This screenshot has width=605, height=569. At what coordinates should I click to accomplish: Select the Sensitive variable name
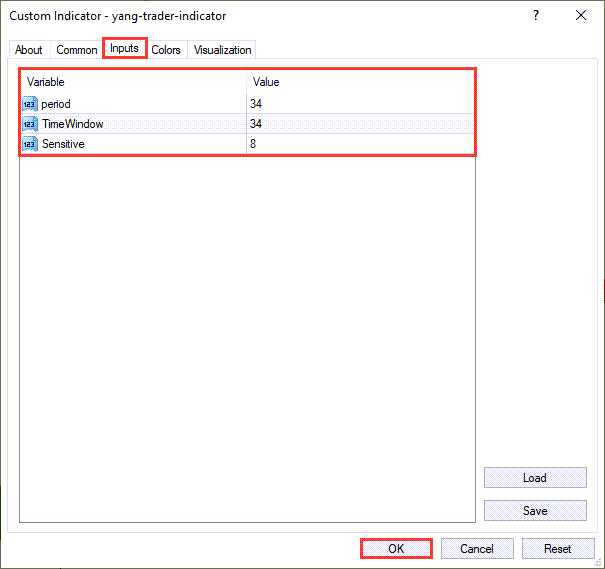point(62,144)
